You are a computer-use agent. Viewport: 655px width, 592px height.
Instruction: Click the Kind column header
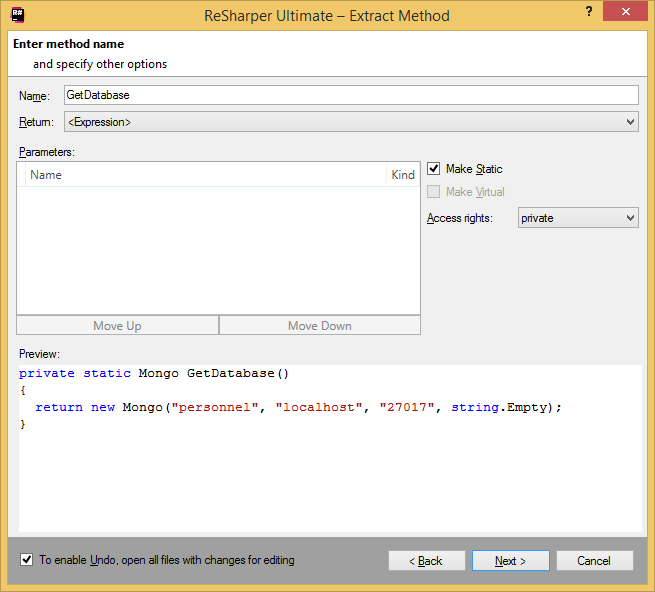pyautogui.click(x=403, y=175)
